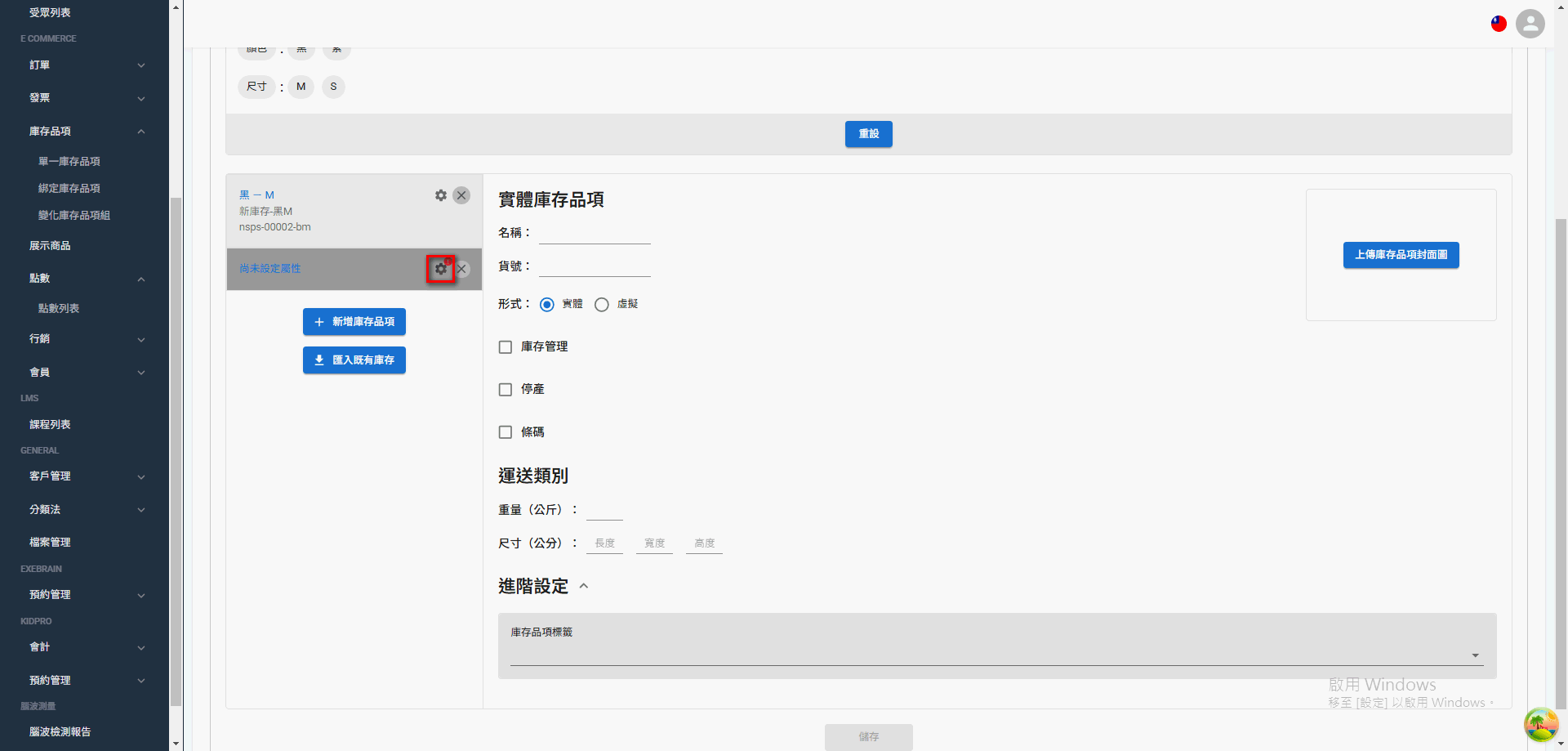1568x751 pixels.
Task: Open the user account avatar menu
Action: (x=1530, y=24)
